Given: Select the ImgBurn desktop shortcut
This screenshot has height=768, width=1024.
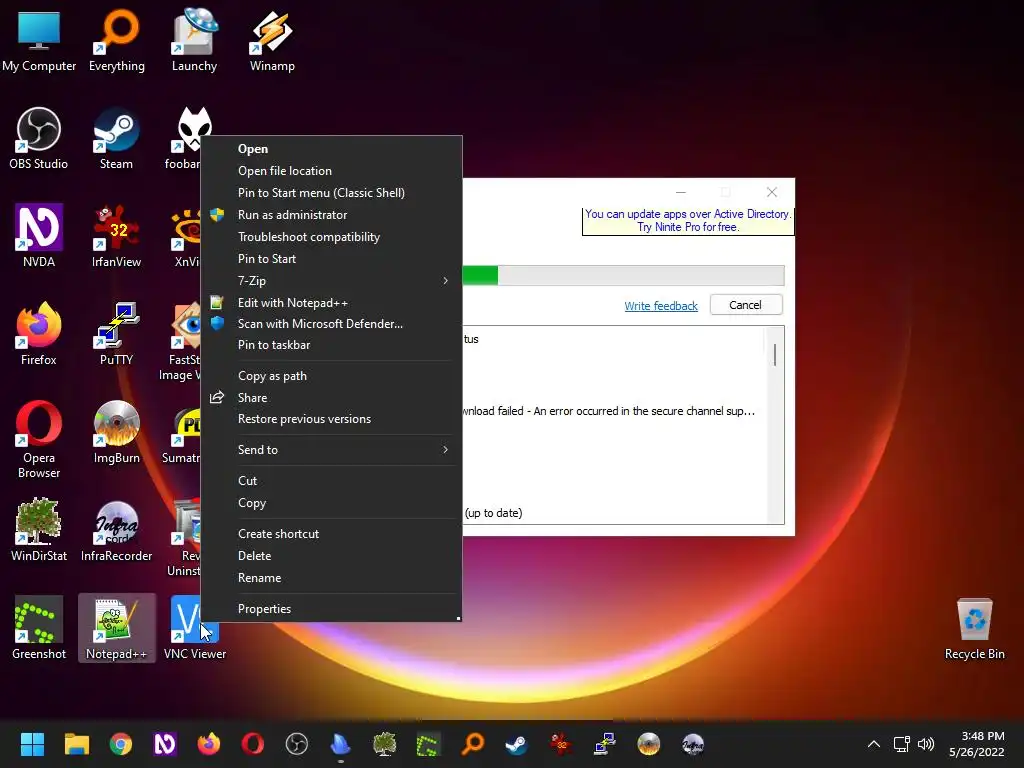Looking at the screenshot, I should point(116,432).
